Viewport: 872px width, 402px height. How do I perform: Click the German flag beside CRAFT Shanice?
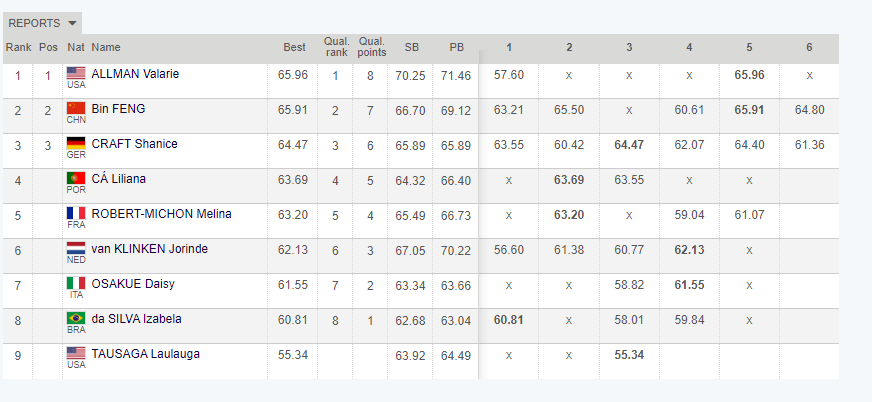tap(76, 143)
